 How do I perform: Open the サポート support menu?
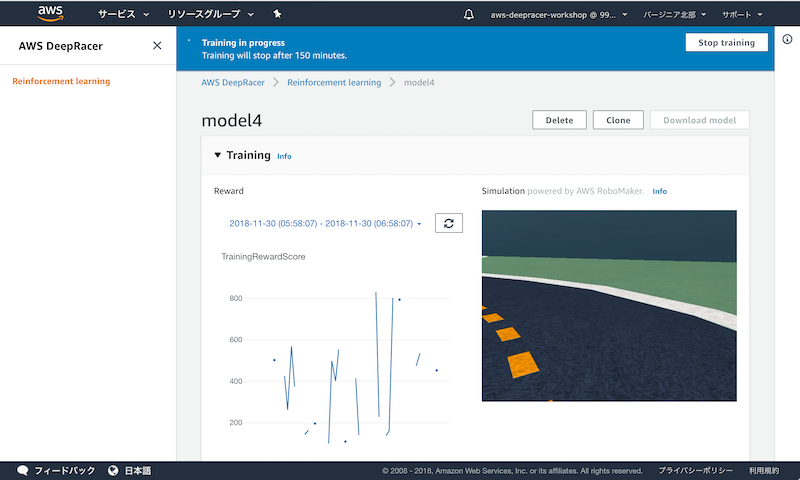[742, 15]
